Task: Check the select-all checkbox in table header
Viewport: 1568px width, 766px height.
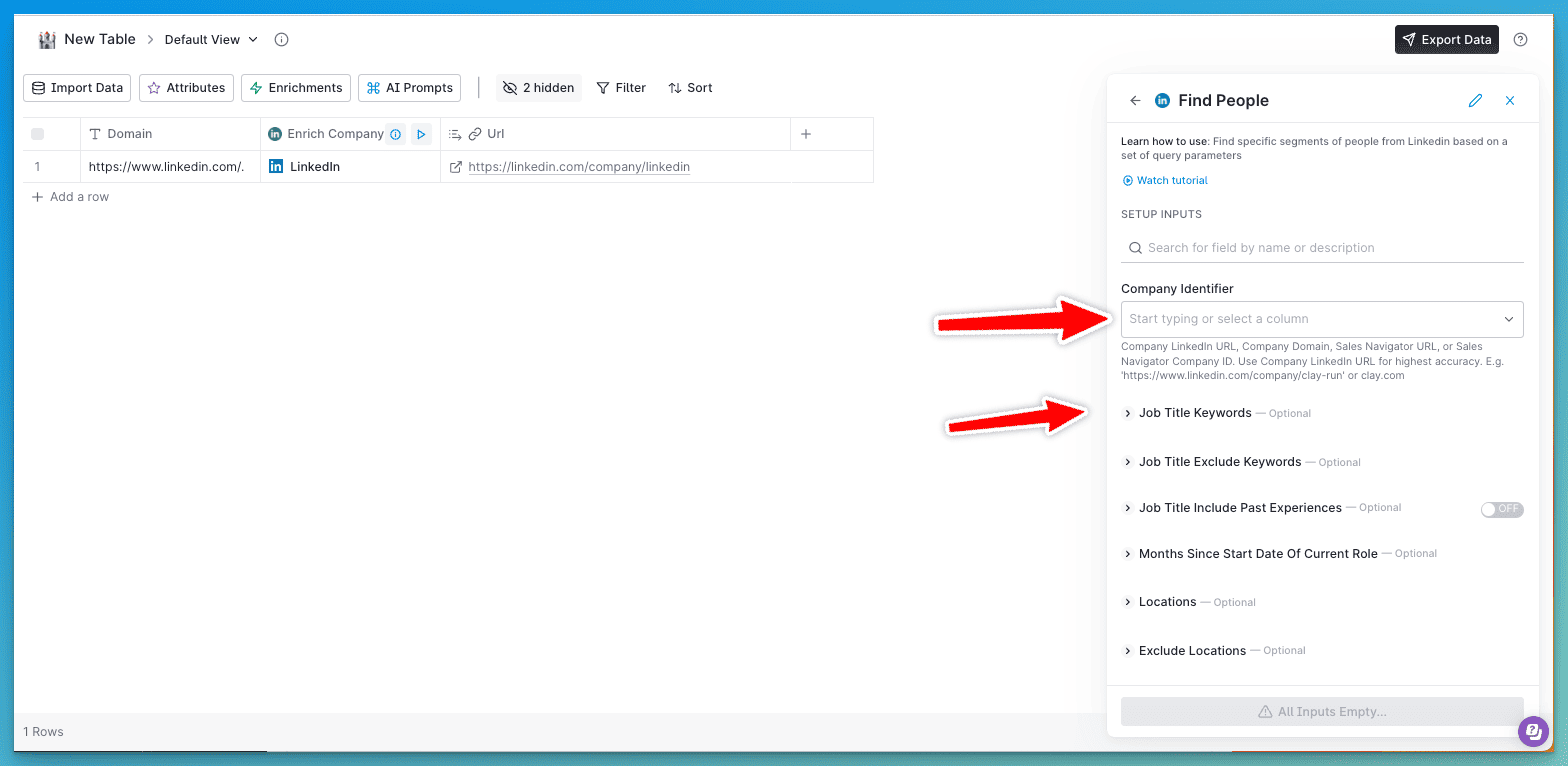Action: point(38,134)
